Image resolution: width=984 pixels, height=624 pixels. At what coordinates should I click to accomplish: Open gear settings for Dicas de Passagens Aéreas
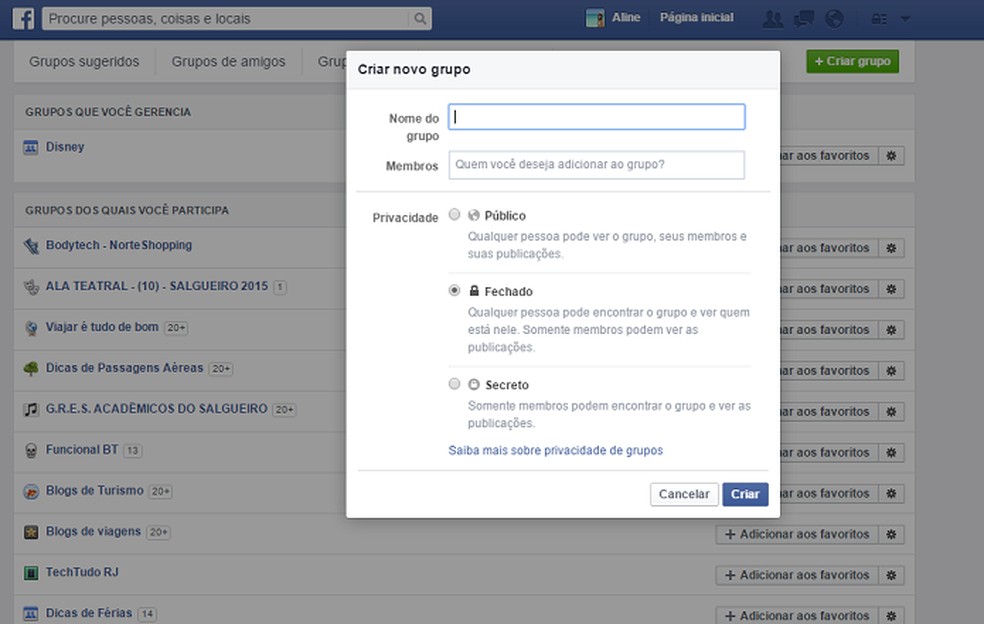tap(891, 370)
